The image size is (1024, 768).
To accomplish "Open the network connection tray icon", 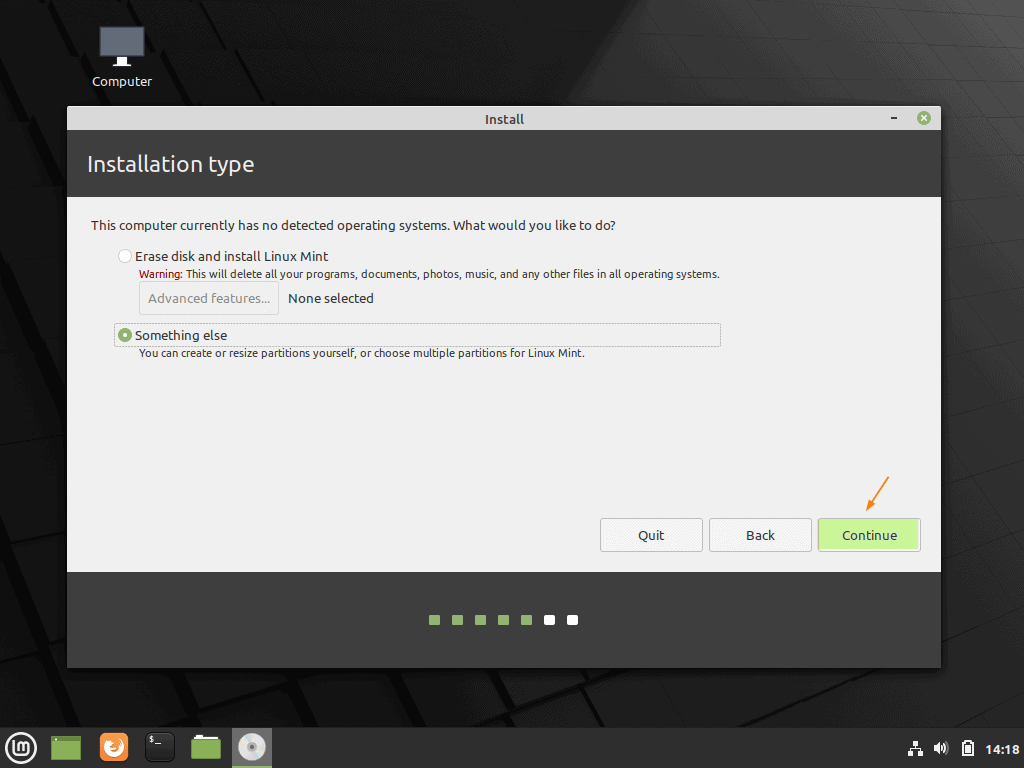I will point(915,748).
